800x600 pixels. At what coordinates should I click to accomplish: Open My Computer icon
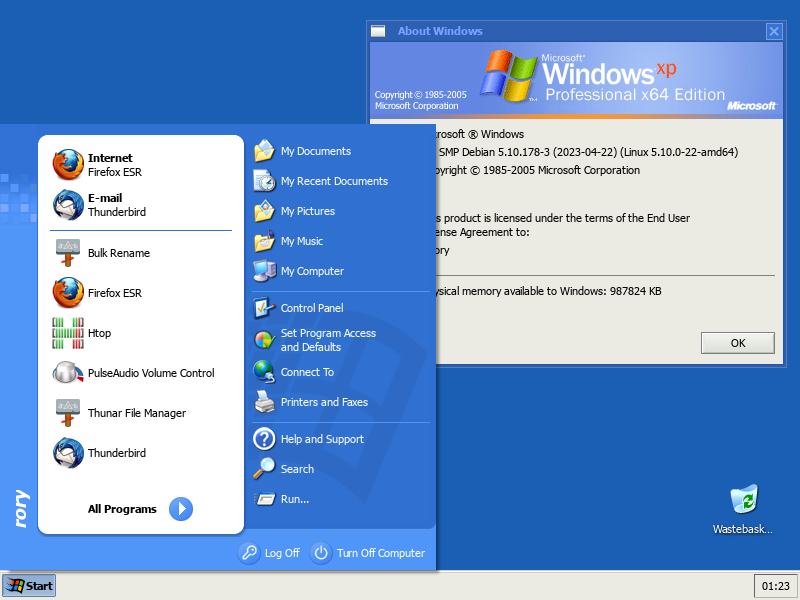pos(264,271)
